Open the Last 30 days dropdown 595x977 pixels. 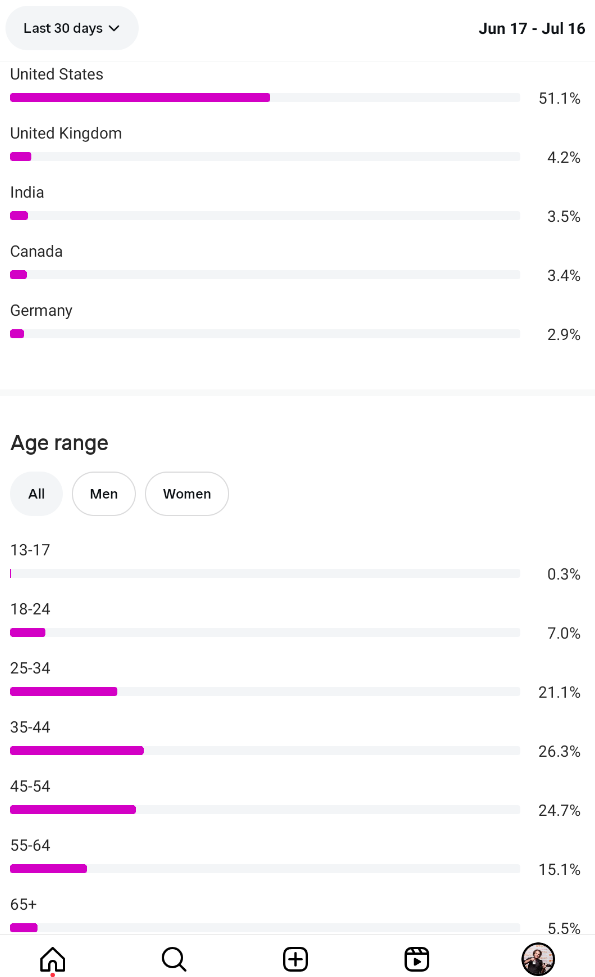coord(72,28)
